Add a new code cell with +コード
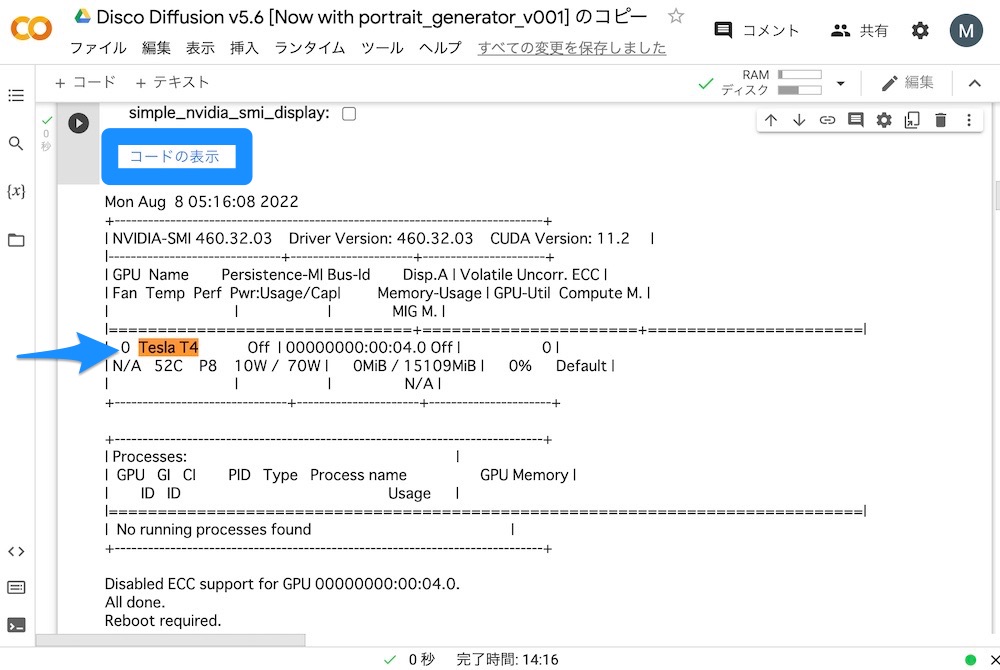The height and width of the screenshot is (670, 1000). (x=85, y=82)
